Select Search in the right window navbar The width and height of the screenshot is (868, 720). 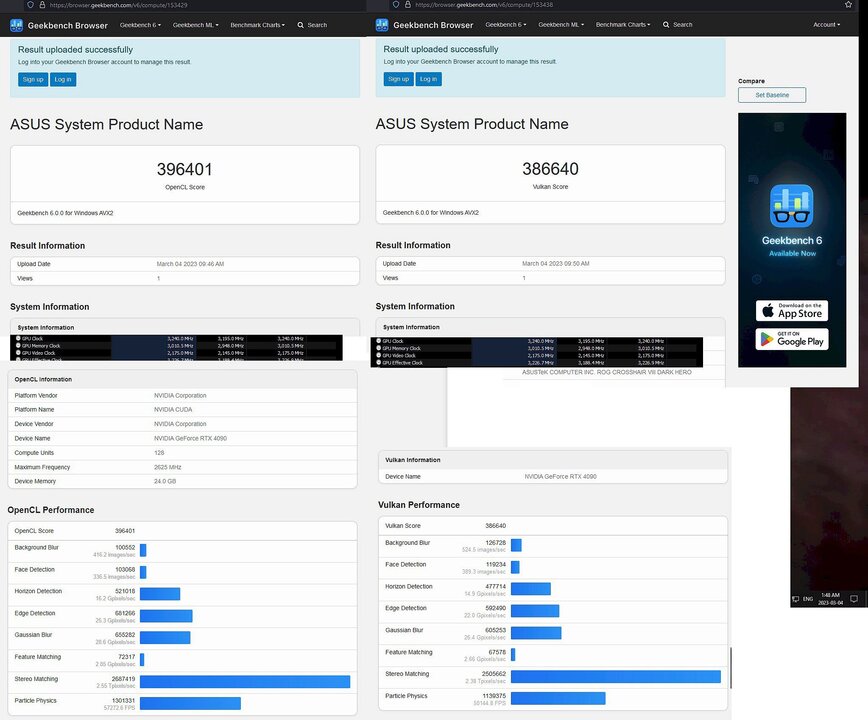(x=677, y=25)
